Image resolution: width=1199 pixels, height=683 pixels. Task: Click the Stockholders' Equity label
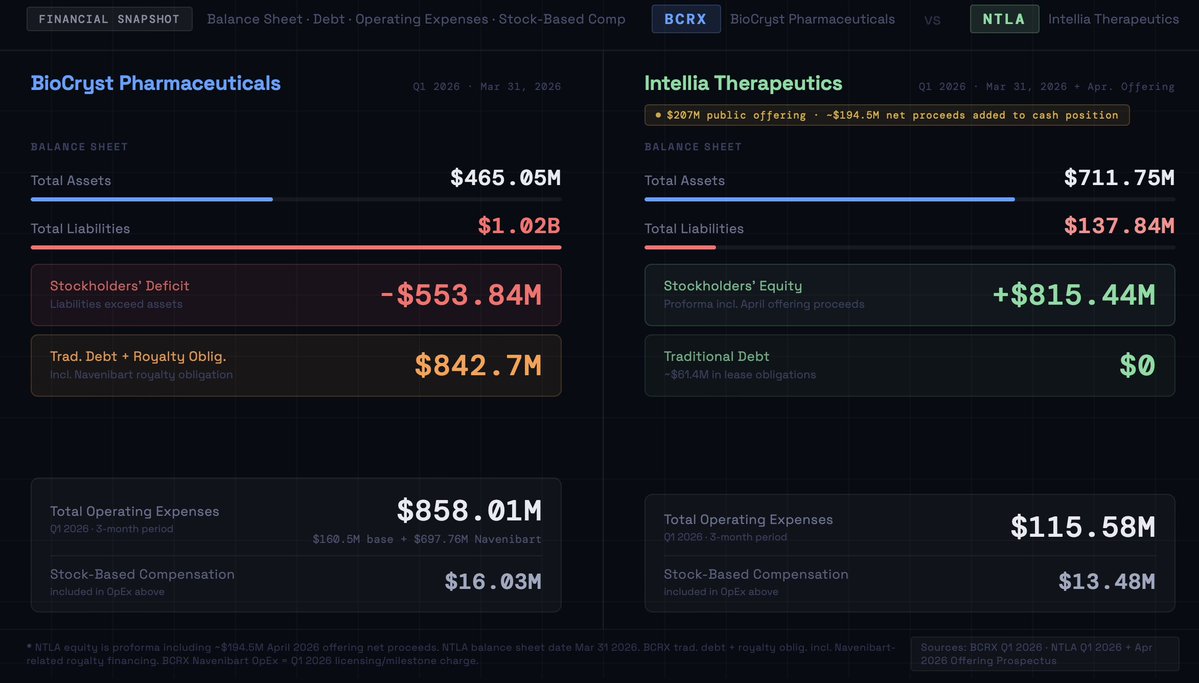coord(733,286)
